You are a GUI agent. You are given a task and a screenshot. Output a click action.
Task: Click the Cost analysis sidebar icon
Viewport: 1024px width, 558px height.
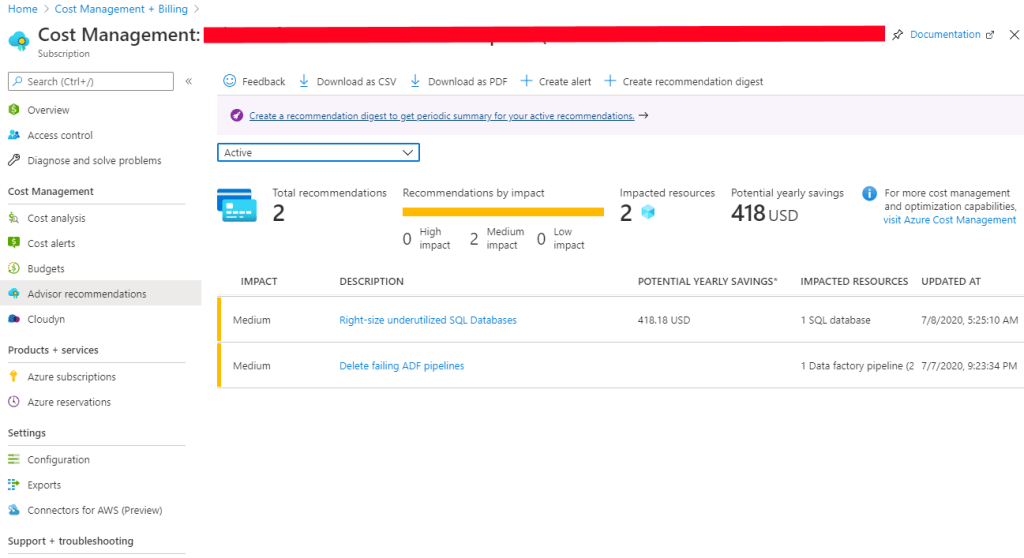pos(14,218)
